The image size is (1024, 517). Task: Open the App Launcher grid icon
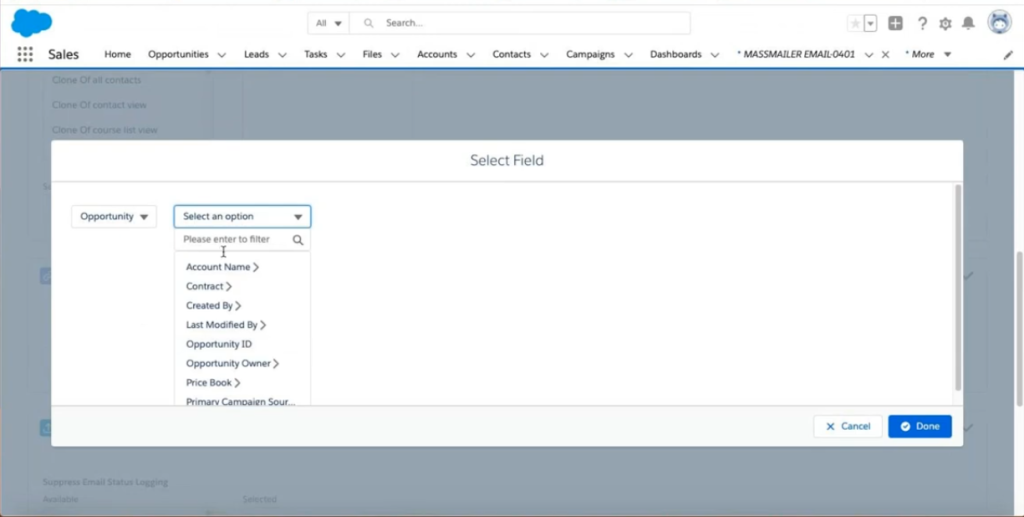point(25,54)
